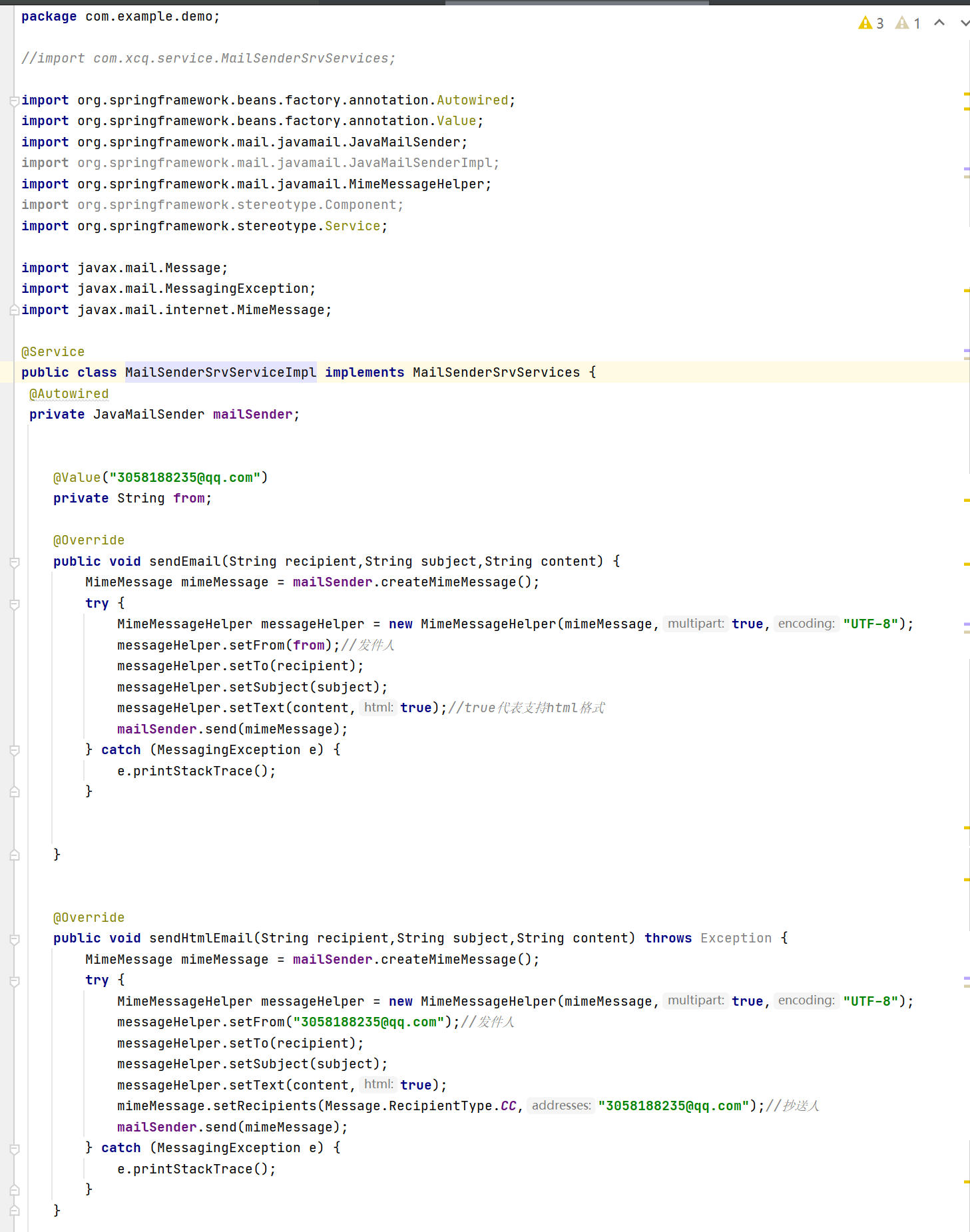This screenshot has width=970, height=1232.
Task: Fold the catch block inside sendHtmlEmail
Action: click(x=14, y=1149)
